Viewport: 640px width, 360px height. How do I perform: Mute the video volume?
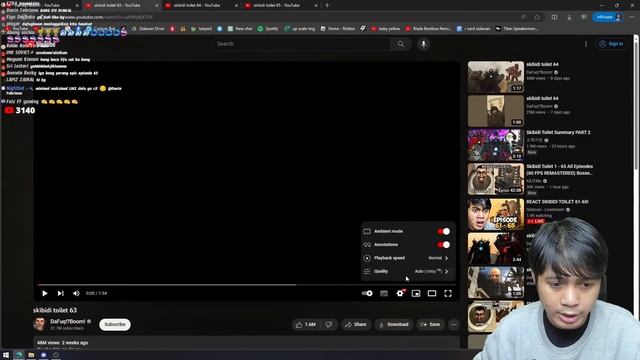pyautogui.click(x=76, y=293)
